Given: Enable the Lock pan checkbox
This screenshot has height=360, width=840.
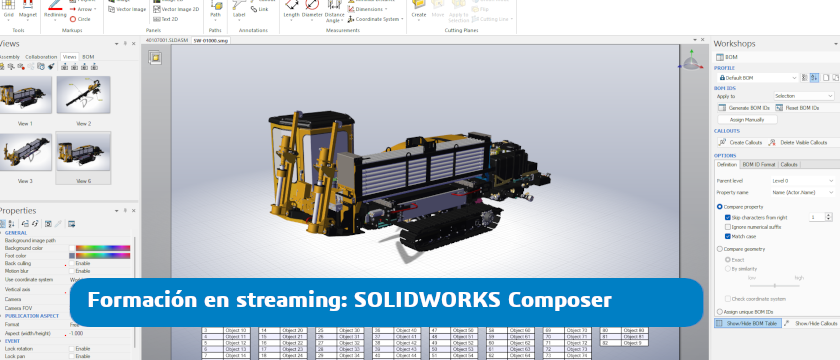Looking at the screenshot, I should 72,356.
